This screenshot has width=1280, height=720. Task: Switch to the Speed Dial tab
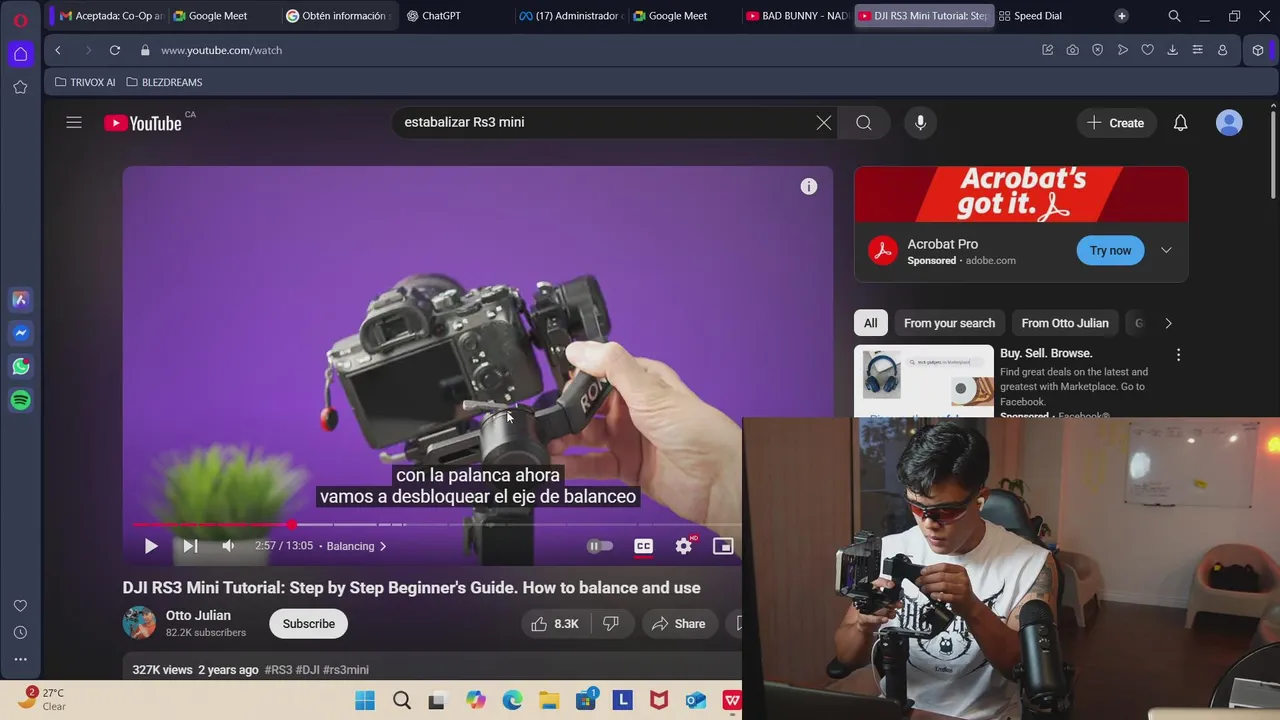coord(1045,16)
